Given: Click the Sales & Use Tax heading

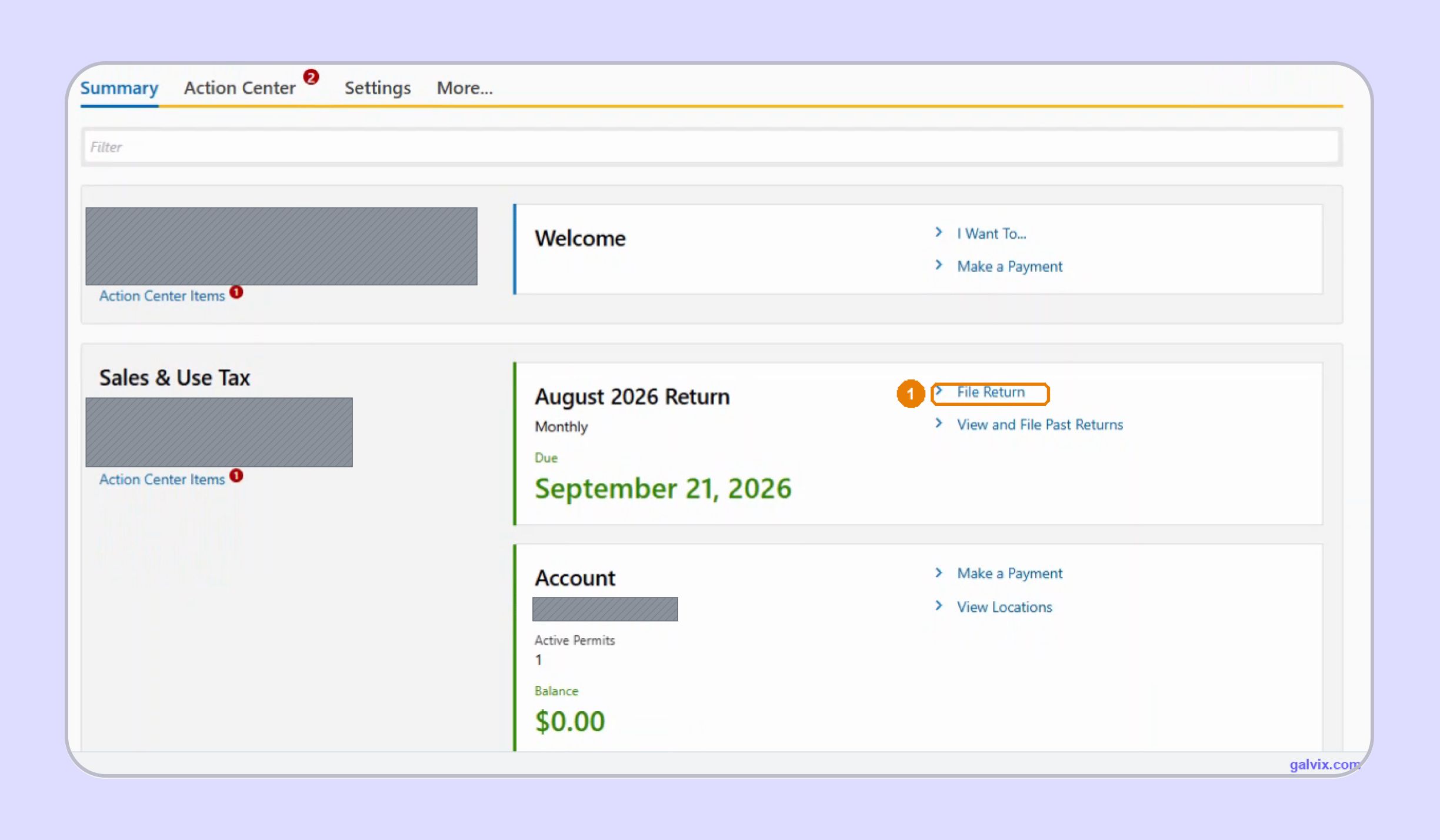Looking at the screenshot, I should (x=175, y=378).
